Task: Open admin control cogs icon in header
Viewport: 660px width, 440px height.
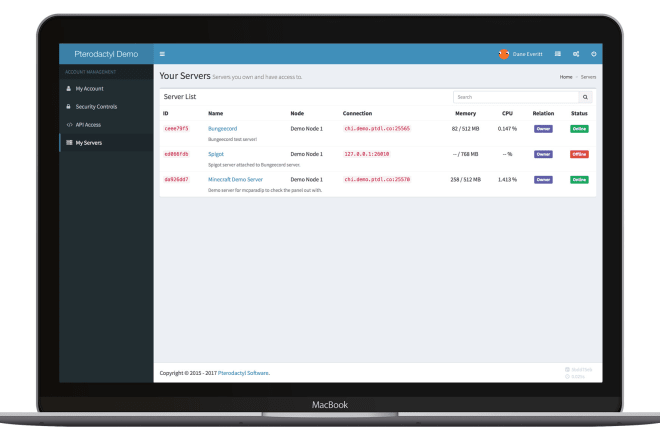Action: [x=576, y=54]
